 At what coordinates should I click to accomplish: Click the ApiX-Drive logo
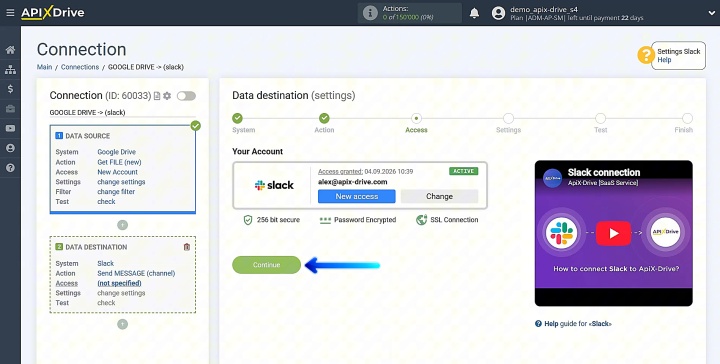pyautogui.click(x=53, y=12)
